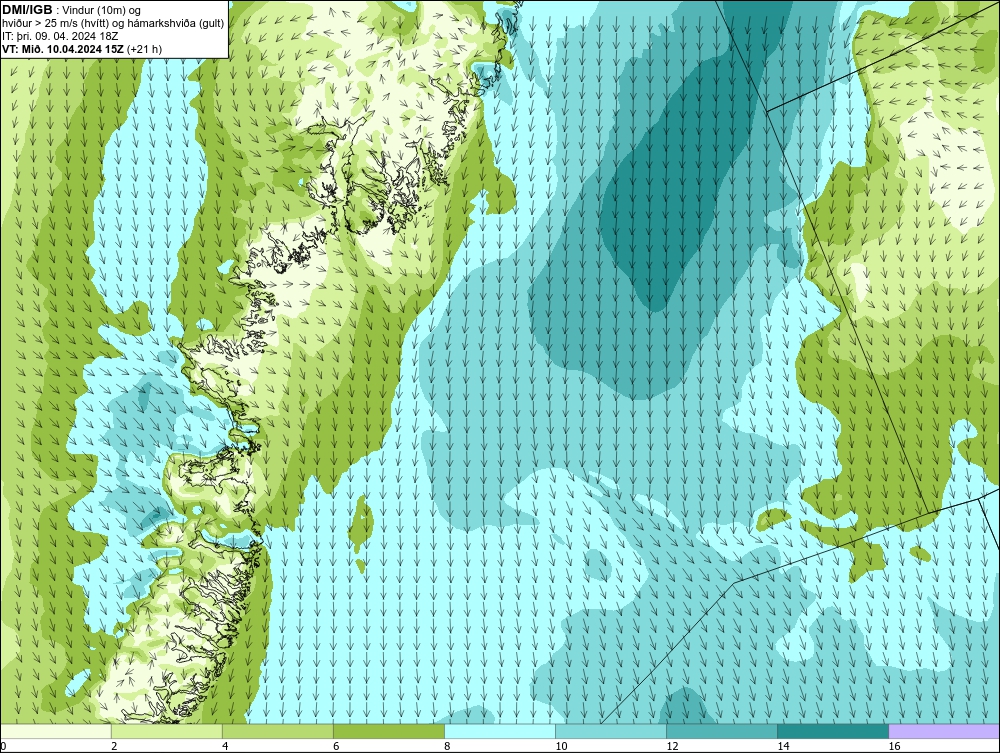Screen dimensions: 1000x753
Task: Click the legend scale label '6'
Action: 336,746
